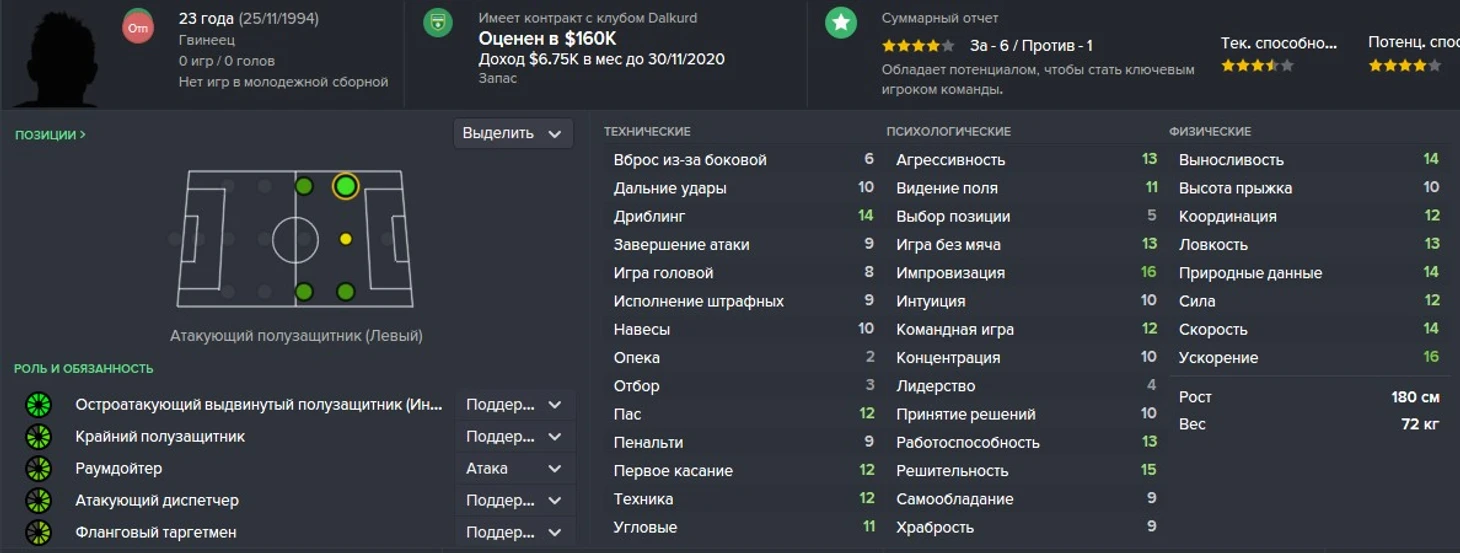1460x553 pixels.
Task: Click suitability circle next to Атакующий диспетчер
Action: pos(38,500)
